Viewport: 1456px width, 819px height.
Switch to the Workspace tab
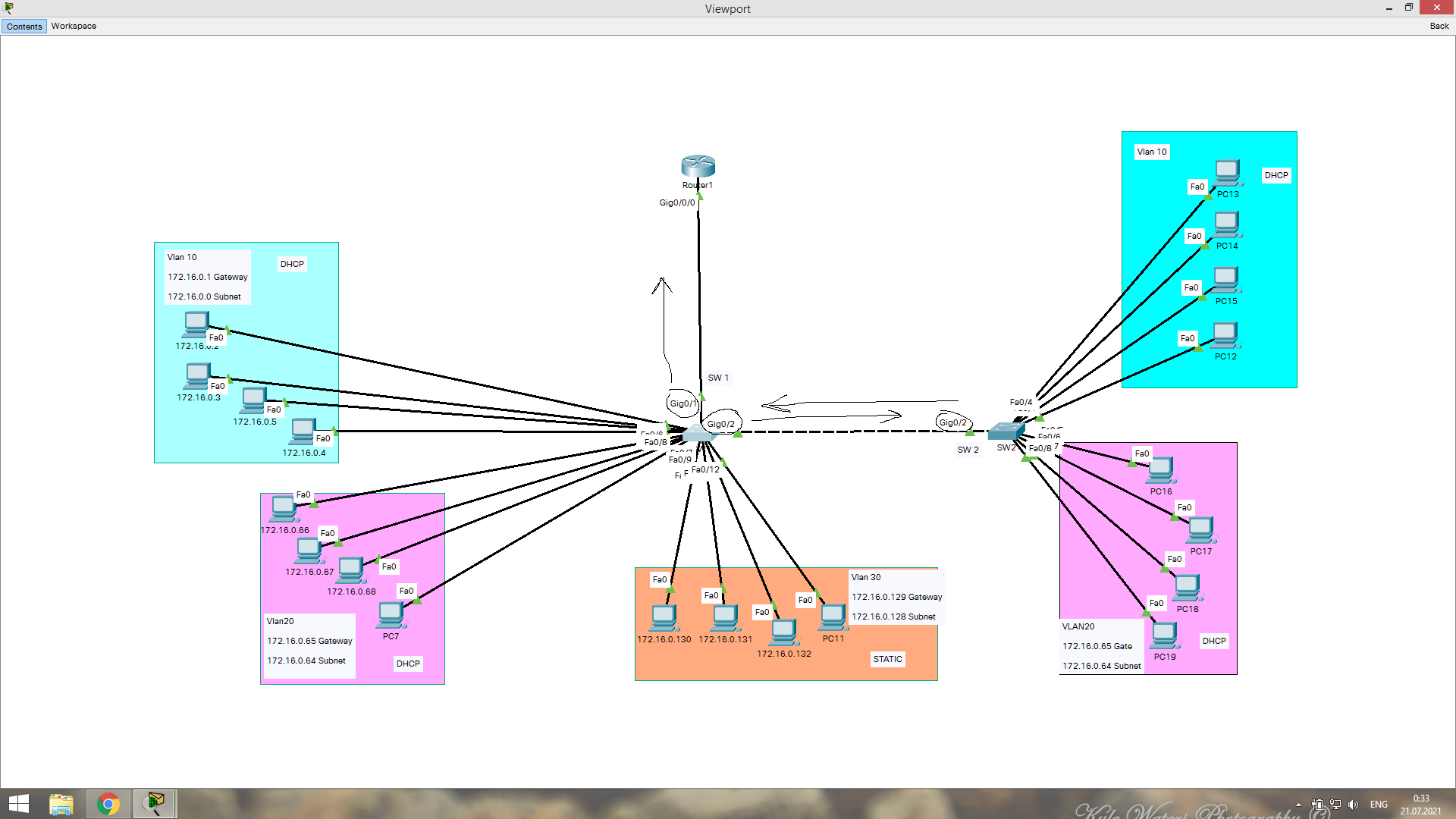pyautogui.click(x=74, y=27)
